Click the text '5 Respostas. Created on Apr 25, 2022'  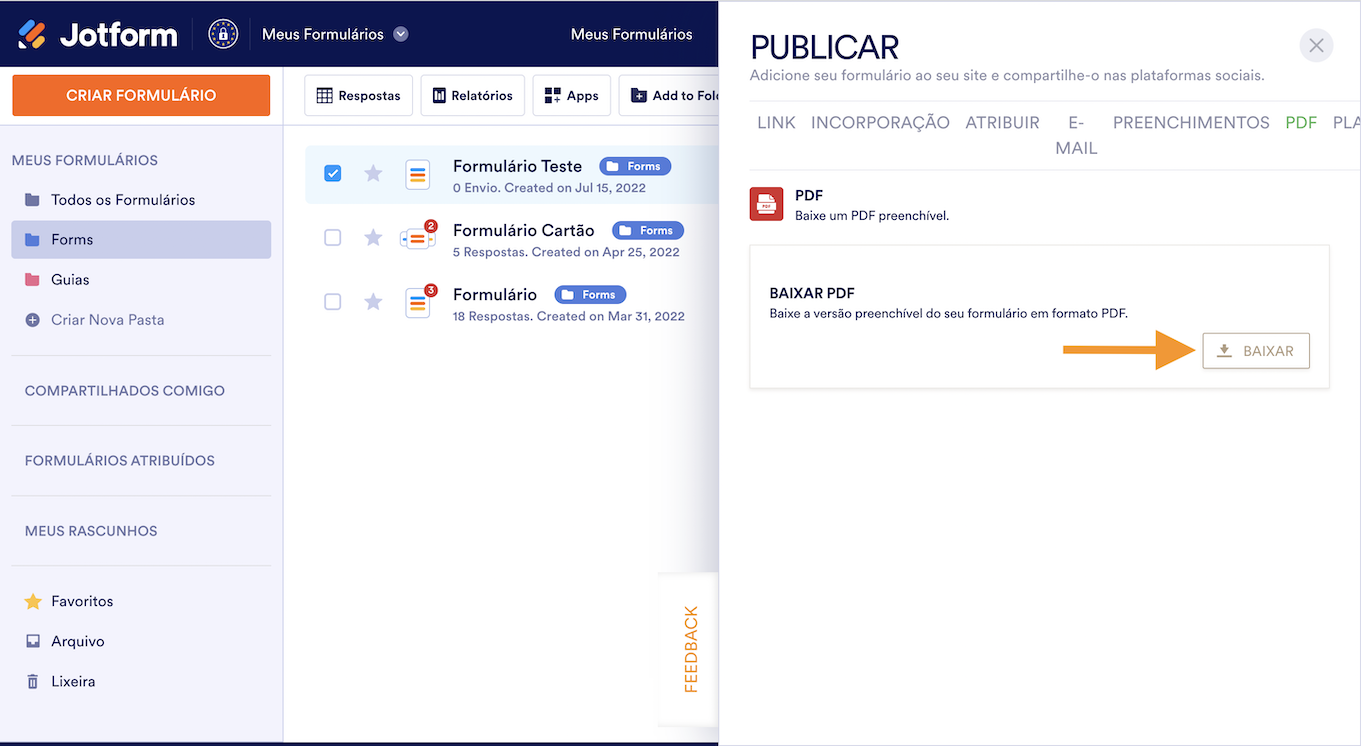click(566, 252)
